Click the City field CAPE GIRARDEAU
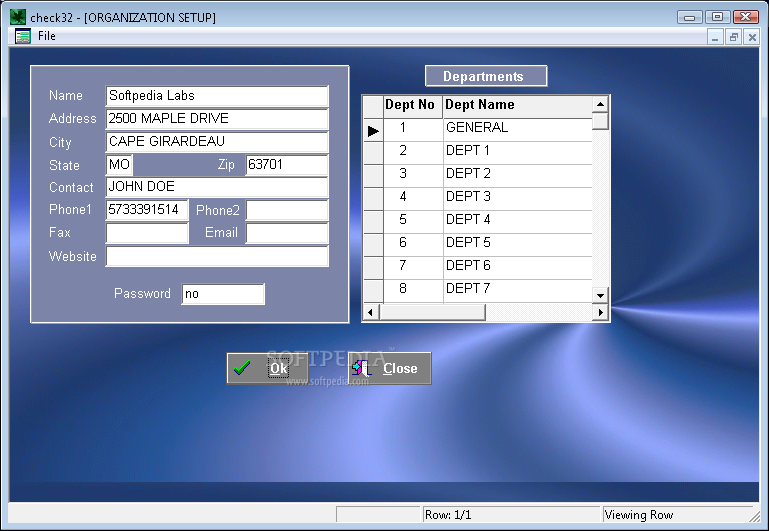Screen dimensions: 769x531 (x=217, y=142)
